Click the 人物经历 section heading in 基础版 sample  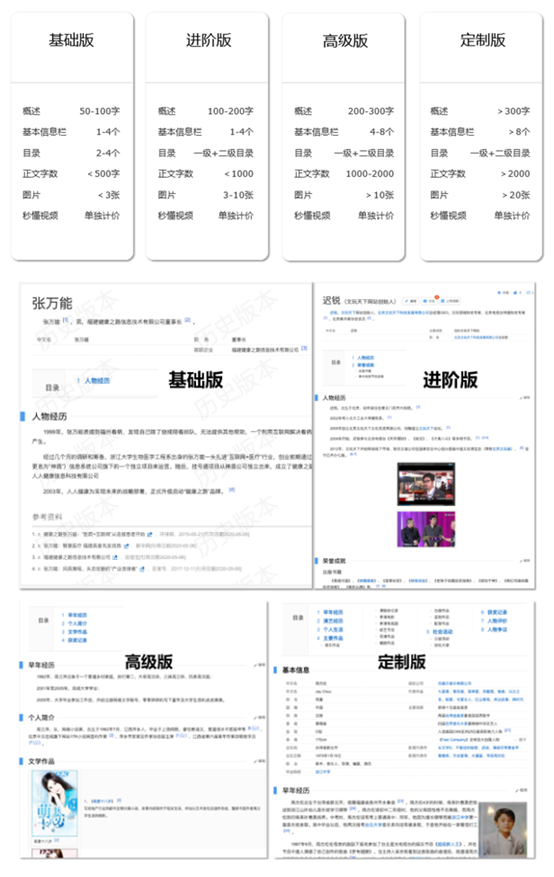click(x=49, y=416)
